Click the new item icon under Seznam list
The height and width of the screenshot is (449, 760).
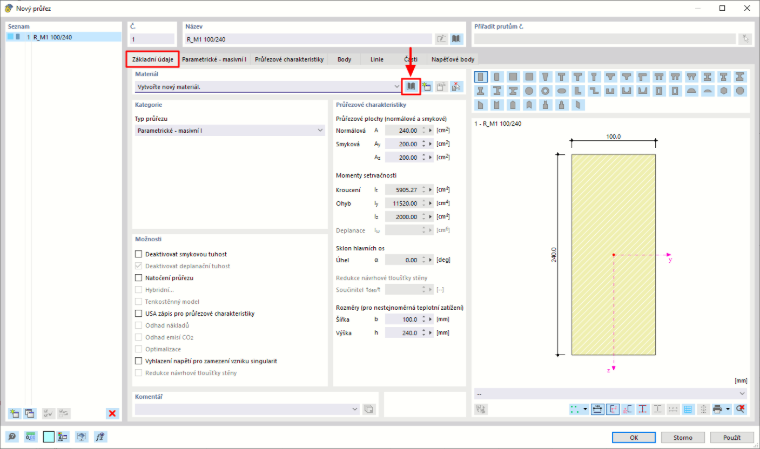pyautogui.click(x=14, y=413)
